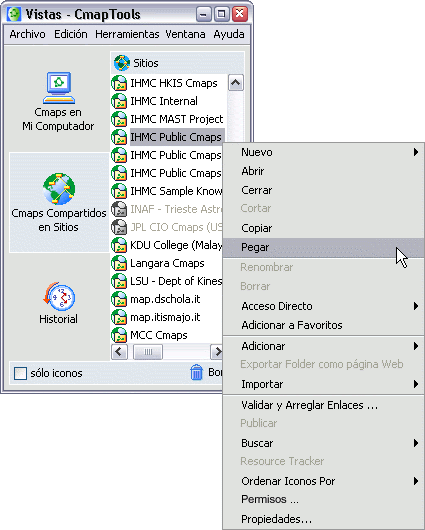Image resolution: width=425 pixels, height=530 pixels.
Task: Open the Ventana menu
Action: pos(185,34)
